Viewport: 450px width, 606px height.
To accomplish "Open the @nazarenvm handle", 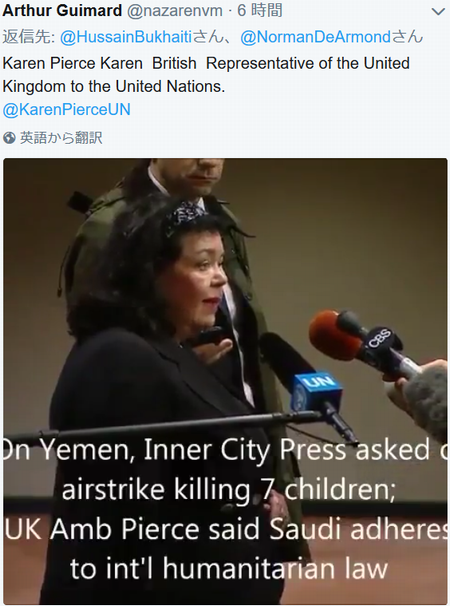I will point(175,11).
